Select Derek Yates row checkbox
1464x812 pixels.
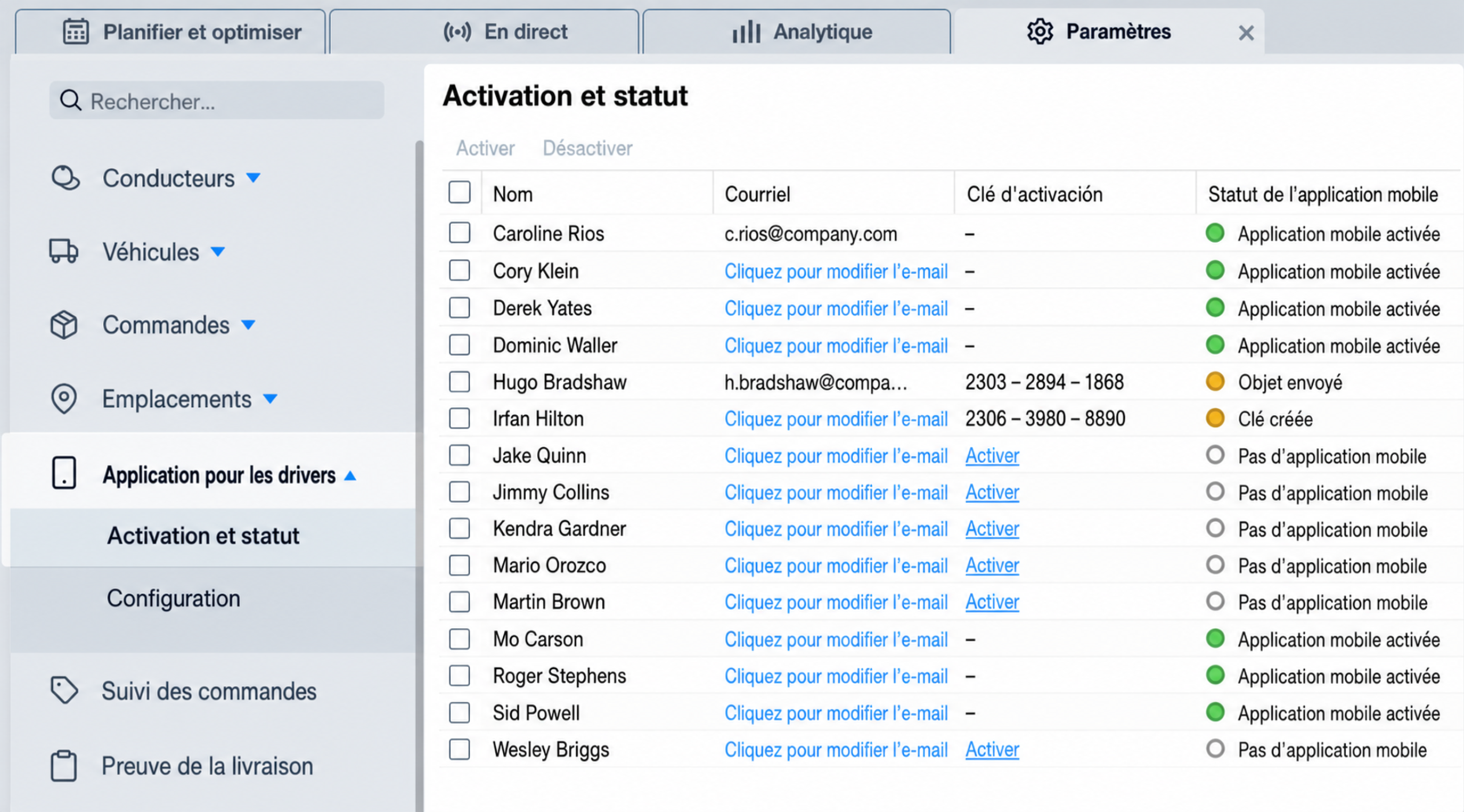coord(459,308)
